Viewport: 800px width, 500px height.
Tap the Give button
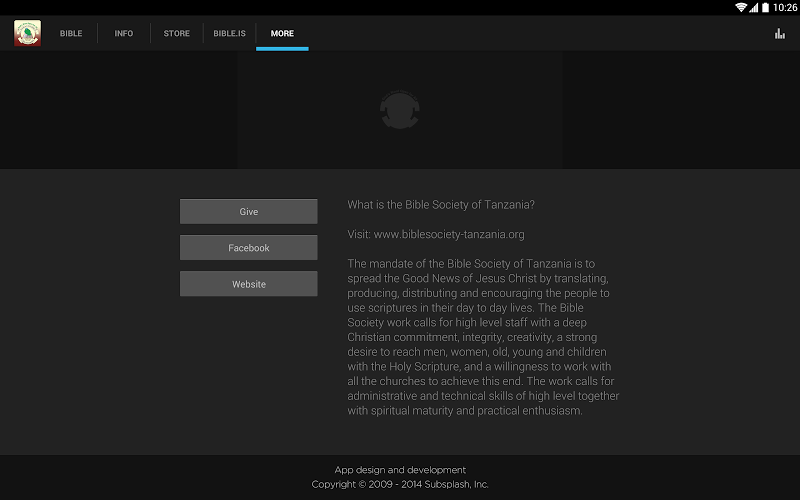pos(248,211)
